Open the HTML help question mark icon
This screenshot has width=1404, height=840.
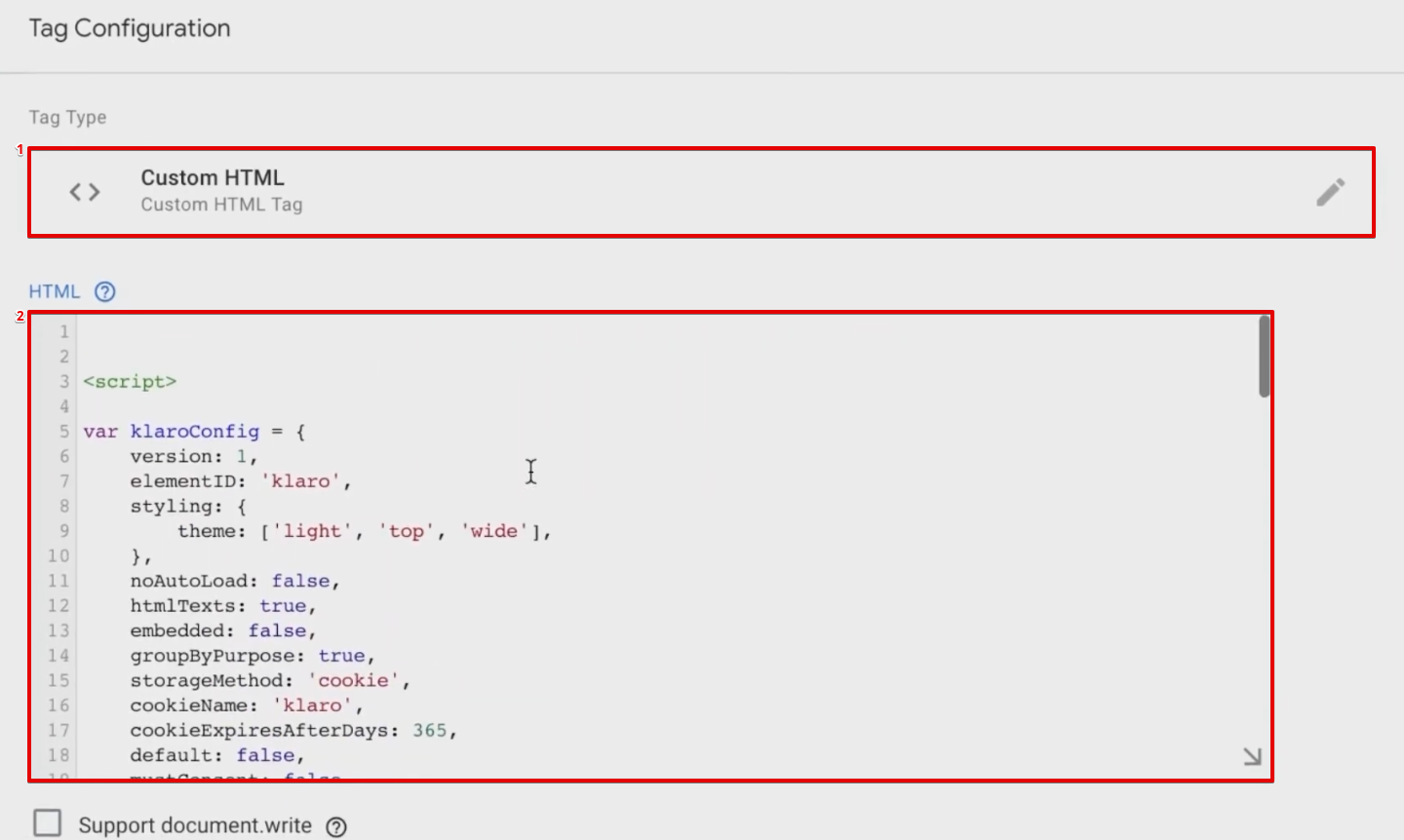tap(105, 291)
